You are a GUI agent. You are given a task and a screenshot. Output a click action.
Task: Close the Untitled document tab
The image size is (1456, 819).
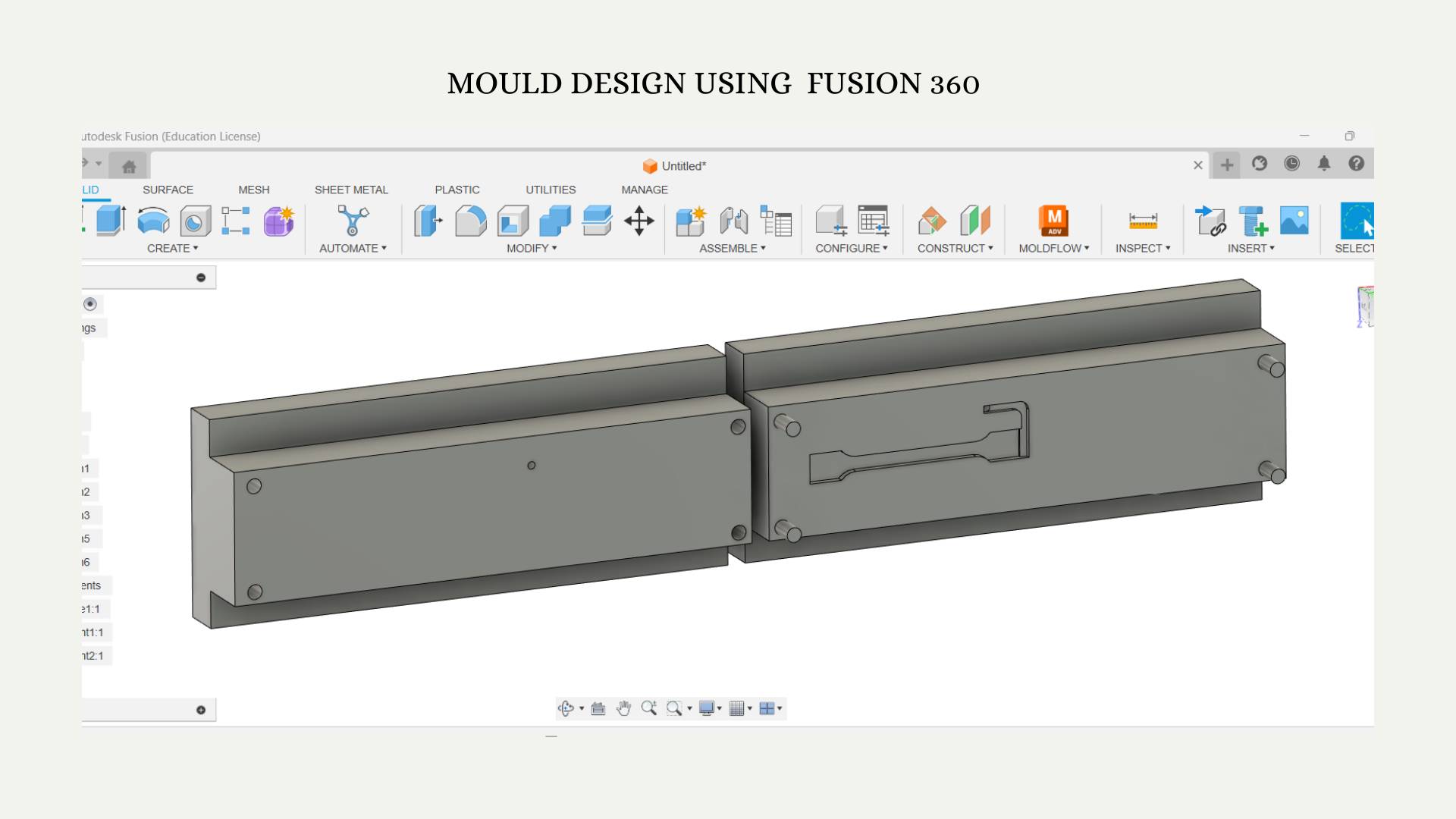coord(1198,165)
